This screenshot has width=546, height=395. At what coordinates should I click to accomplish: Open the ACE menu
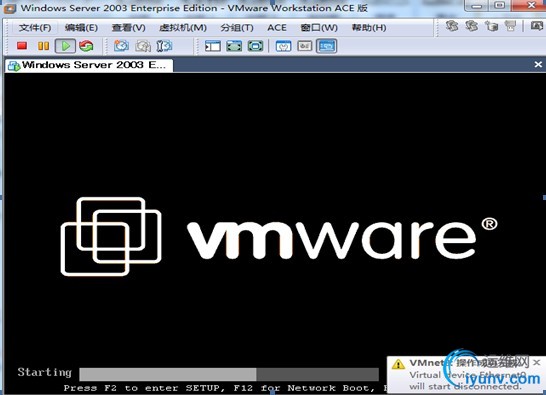[277, 28]
